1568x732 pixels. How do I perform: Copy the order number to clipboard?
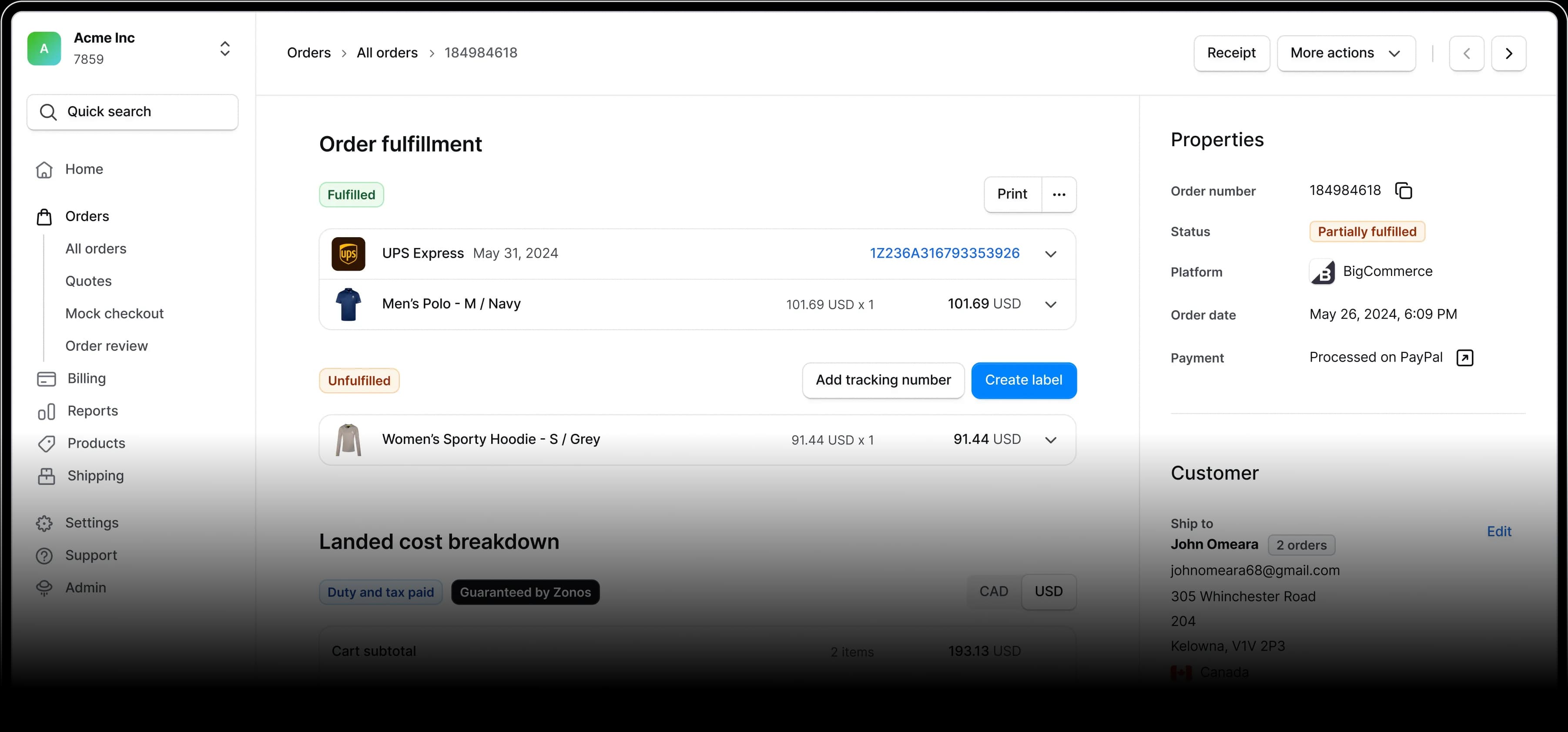click(x=1404, y=191)
